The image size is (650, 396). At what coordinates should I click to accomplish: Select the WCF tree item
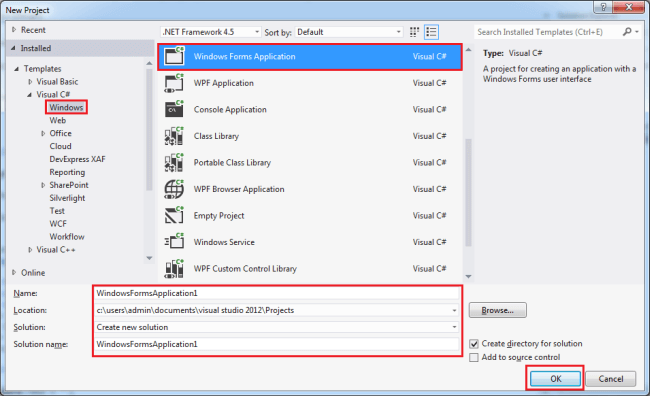coord(58,224)
